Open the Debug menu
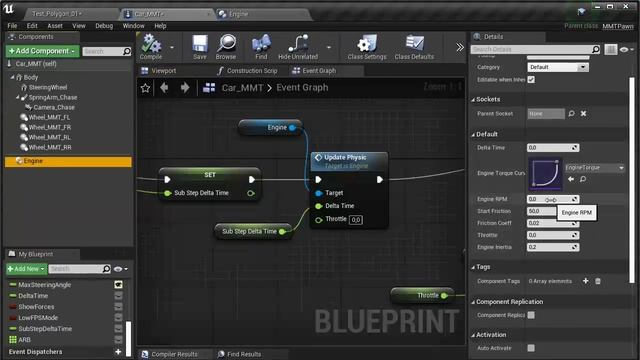640x360 pixels. tap(104, 26)
